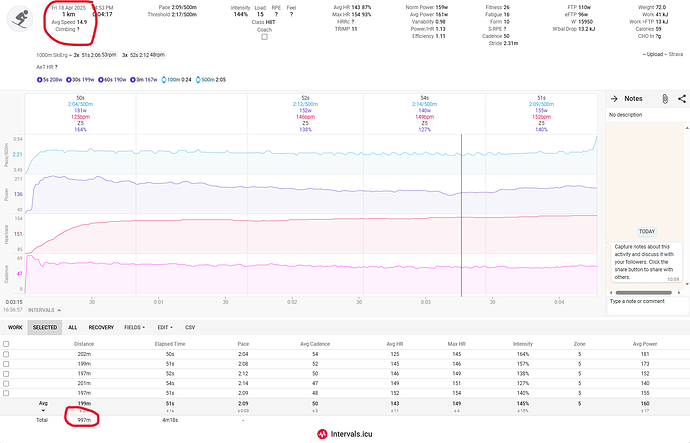This screenshot has width=690, height=443.
Task: Click the Intensity column header
Action: tap(523, 344)
